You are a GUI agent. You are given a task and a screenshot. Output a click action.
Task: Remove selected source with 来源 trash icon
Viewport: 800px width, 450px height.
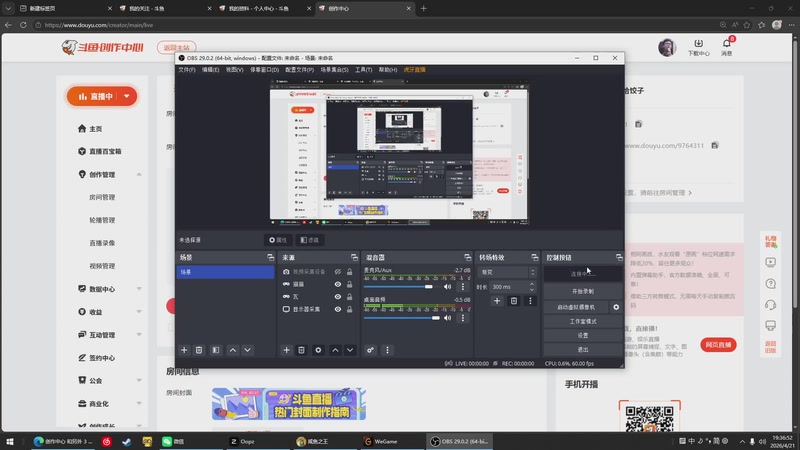pos(302,350)
